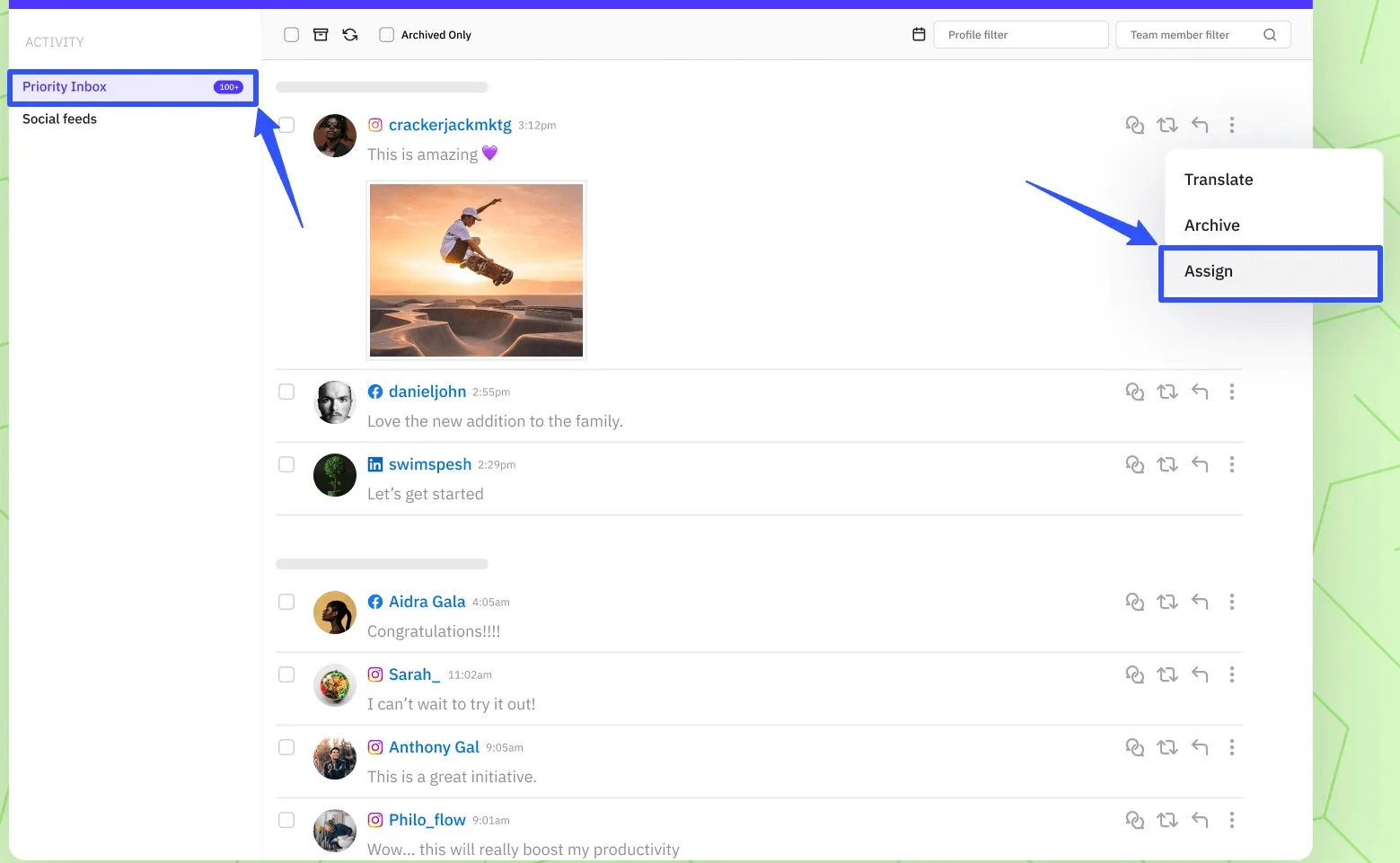Image resolution: width=1400 pixels, height=863 pixels.
Task: Open the Profile filter dropdown
Action: (1021, 34)
